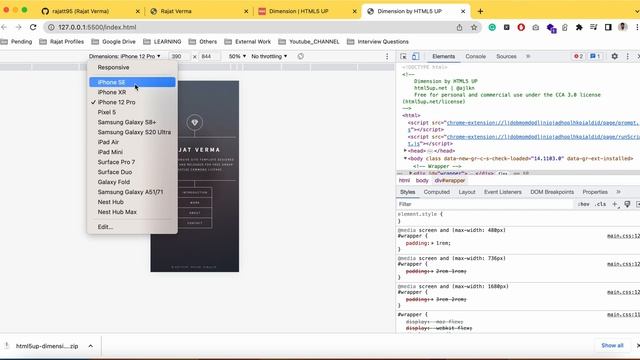Click the rotate device icon

[301, 56]
